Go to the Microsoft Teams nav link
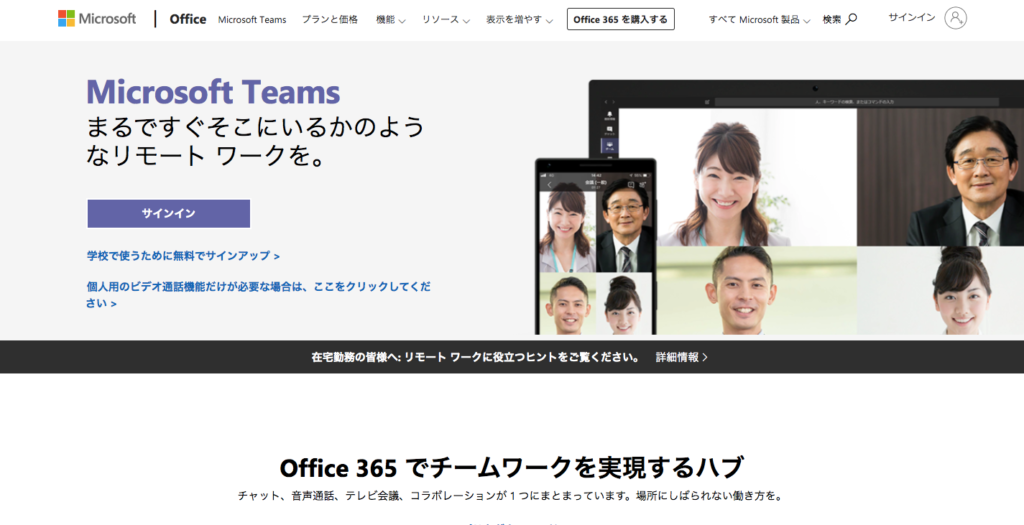 [x=252, y=20]
